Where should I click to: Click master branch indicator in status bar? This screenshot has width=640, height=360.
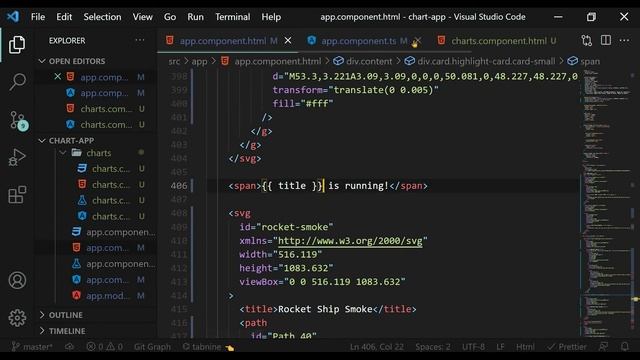pyautogui.click(x=32, y=347)
